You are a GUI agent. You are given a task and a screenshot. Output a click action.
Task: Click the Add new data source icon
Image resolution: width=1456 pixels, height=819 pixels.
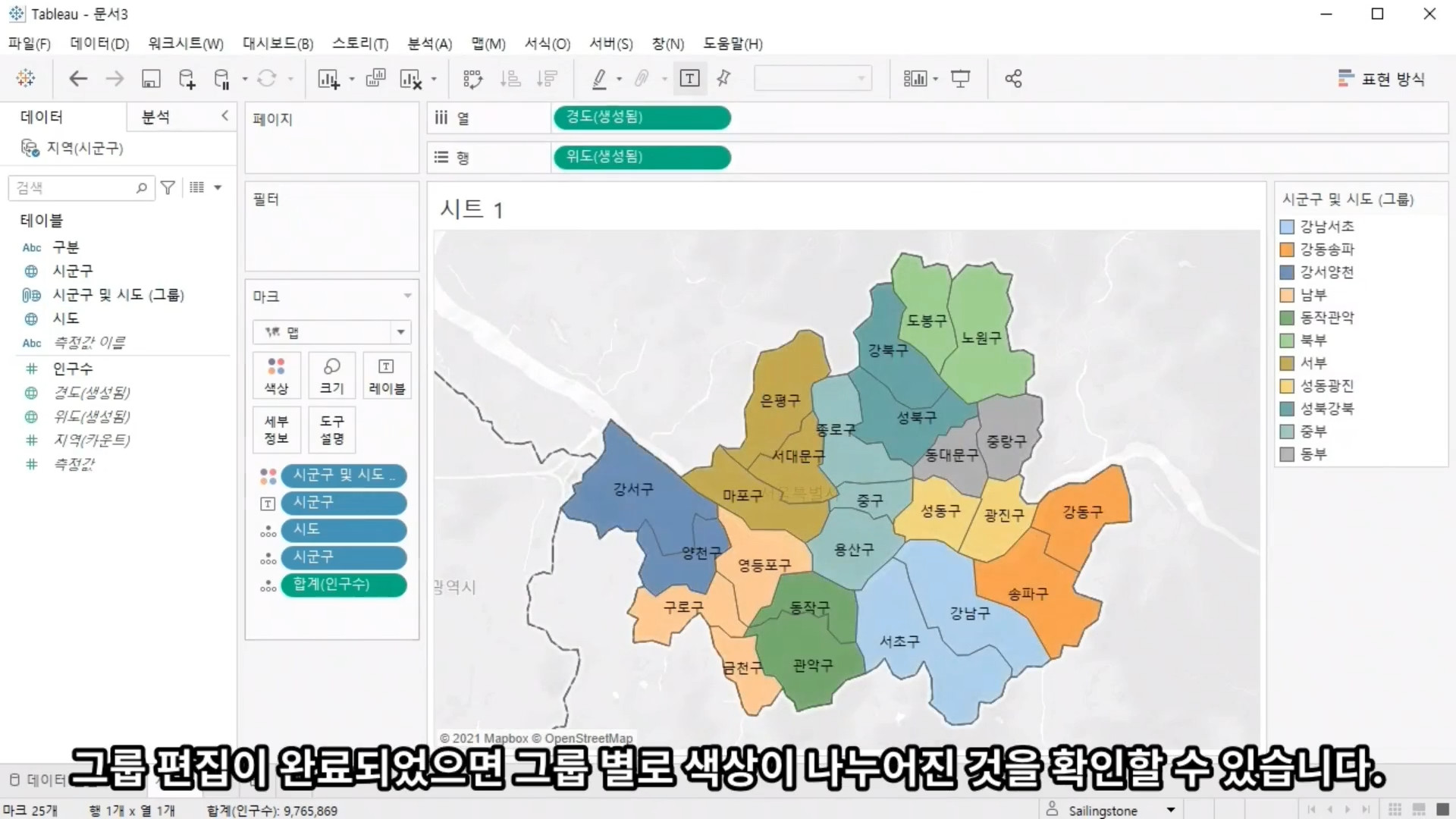pos(187,79)
